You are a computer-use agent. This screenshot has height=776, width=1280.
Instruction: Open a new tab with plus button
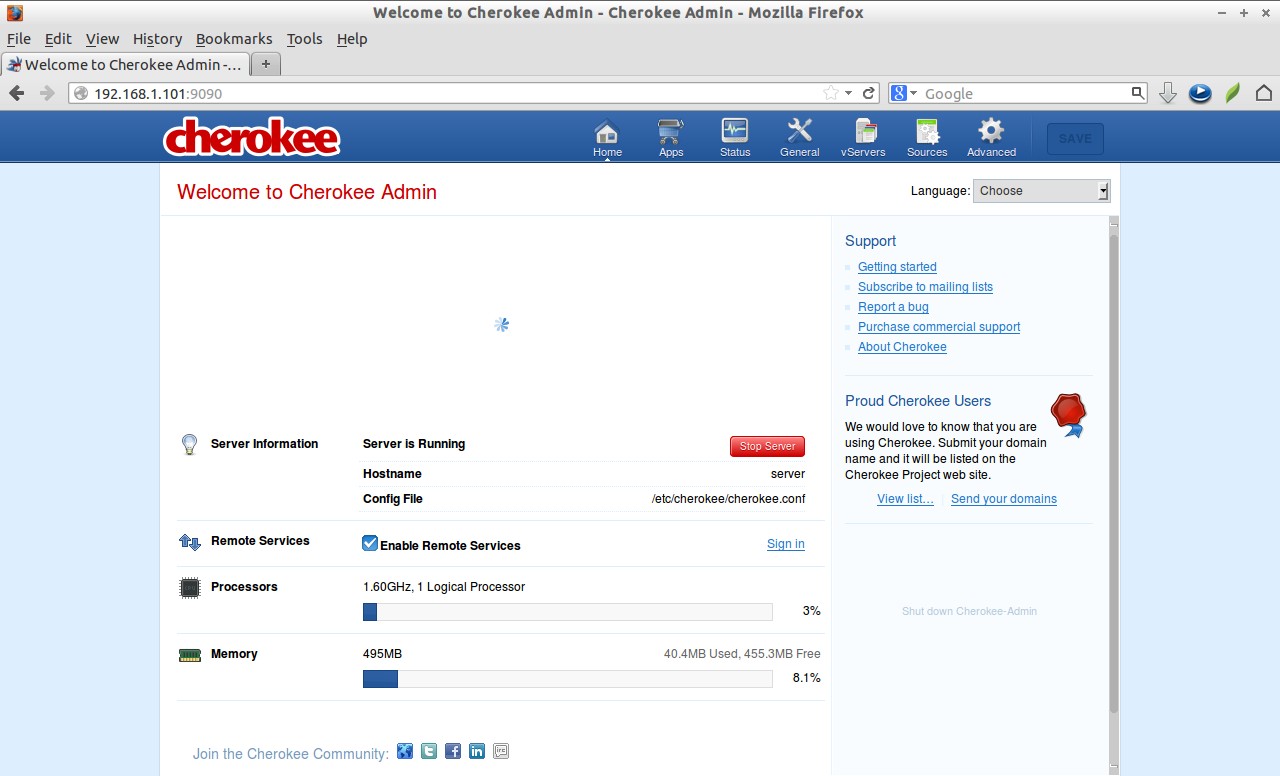(x=265, y=64)
